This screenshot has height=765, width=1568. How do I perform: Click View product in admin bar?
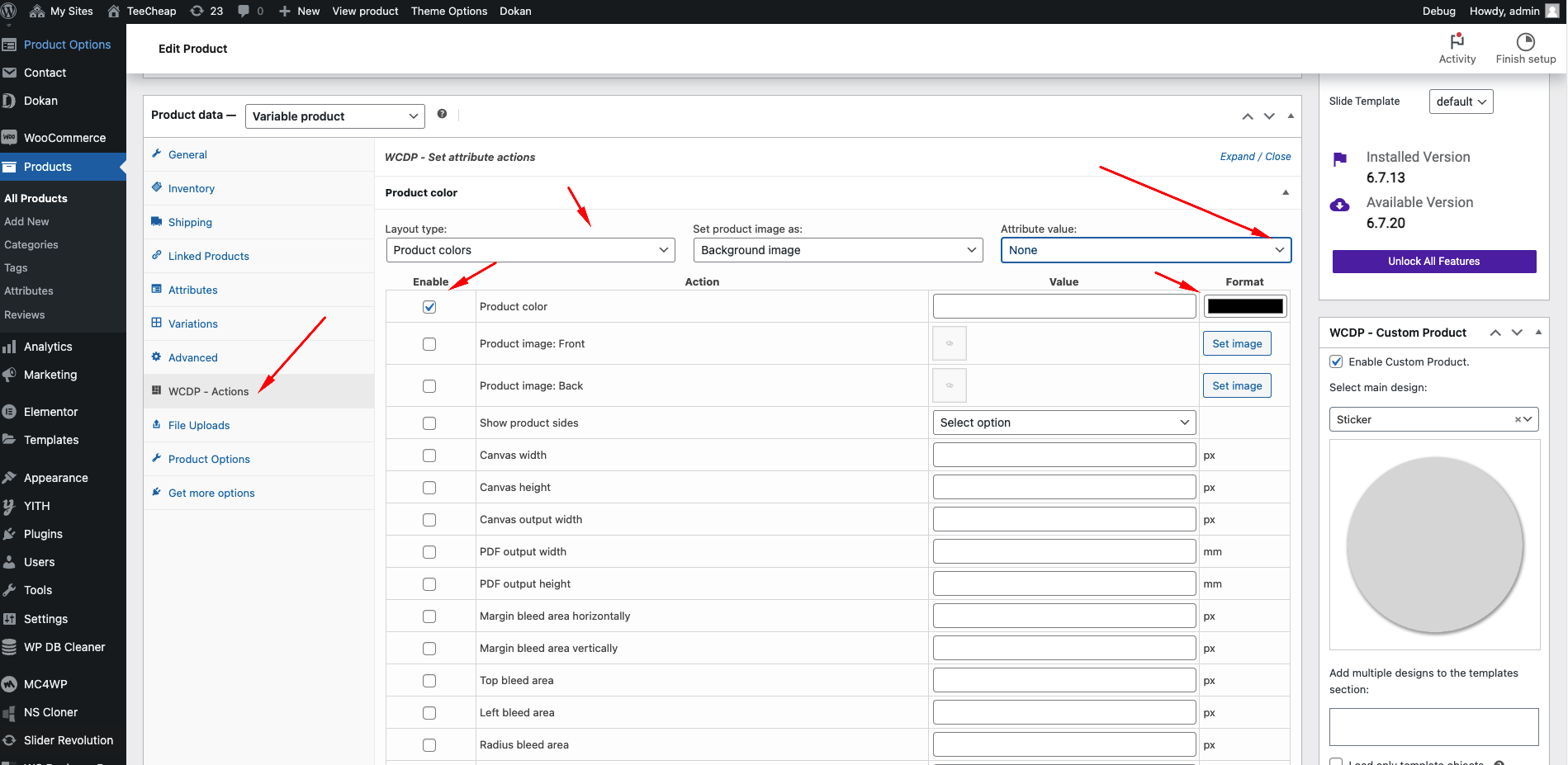coord(365,11)
